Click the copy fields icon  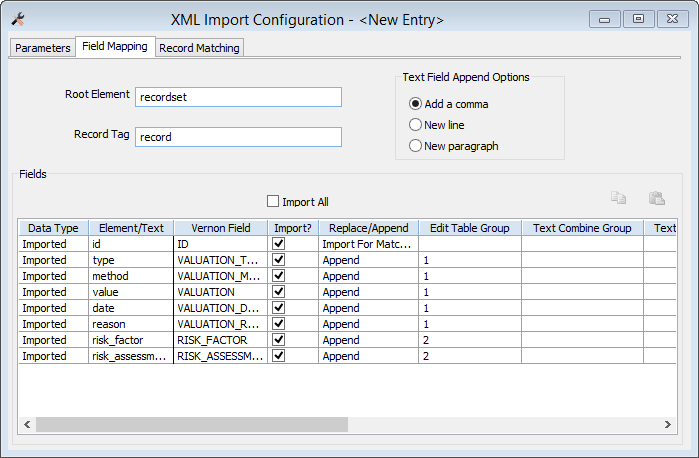[x=618, y=198]
